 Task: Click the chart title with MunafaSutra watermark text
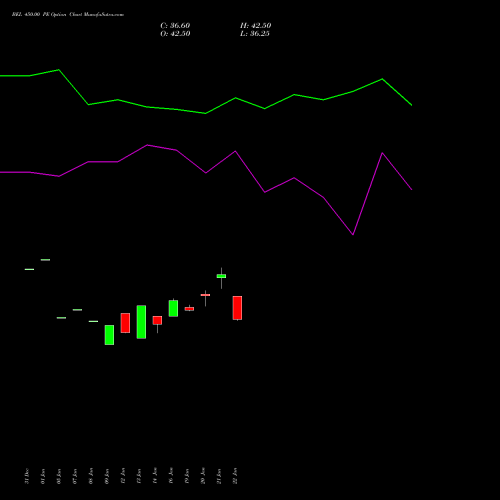pyautogui.click(x=68, y=15)
